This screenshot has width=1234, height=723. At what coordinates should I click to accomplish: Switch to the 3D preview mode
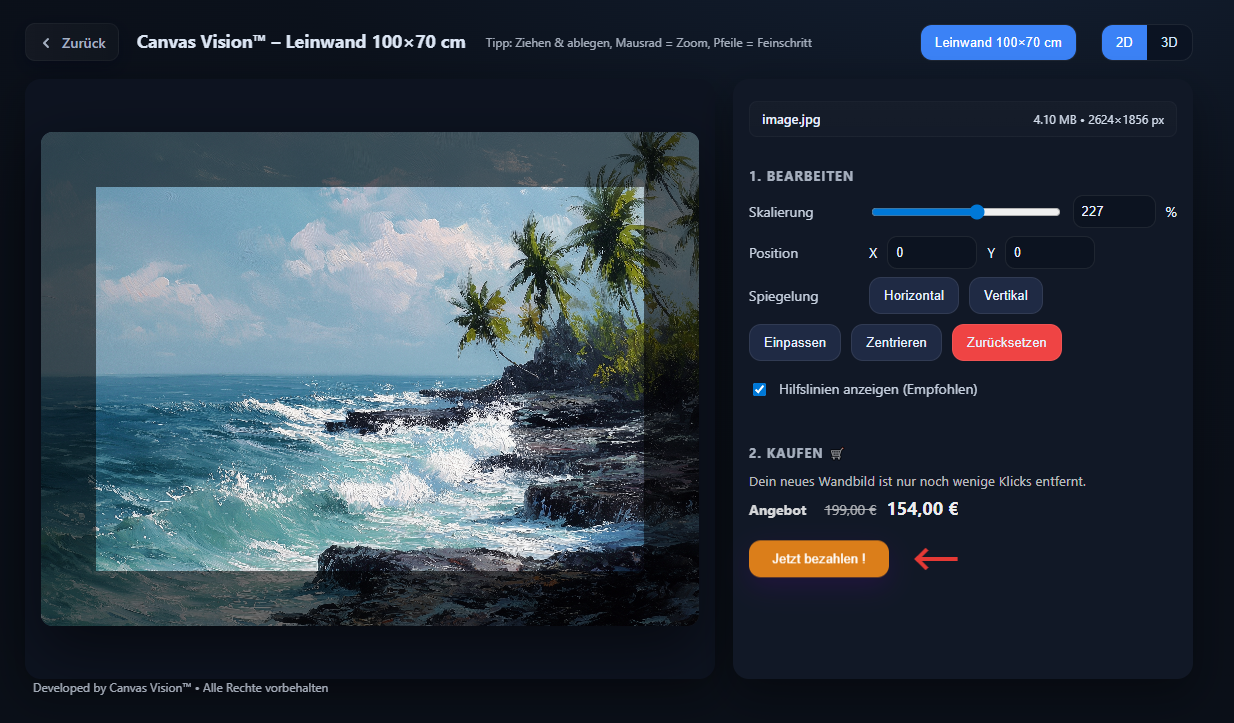coord(1167,42)
